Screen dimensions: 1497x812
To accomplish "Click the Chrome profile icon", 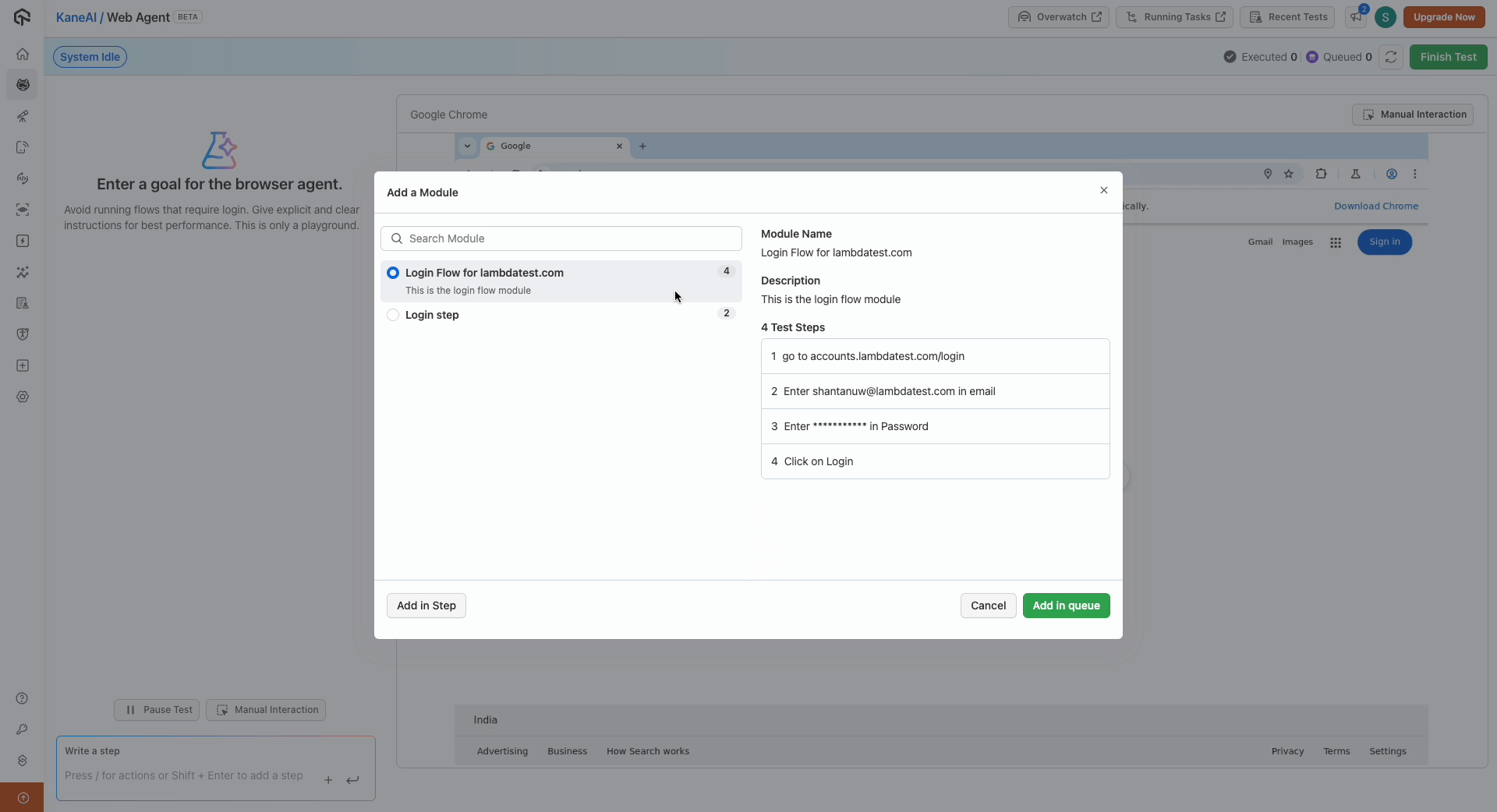I will [1392, 174].
